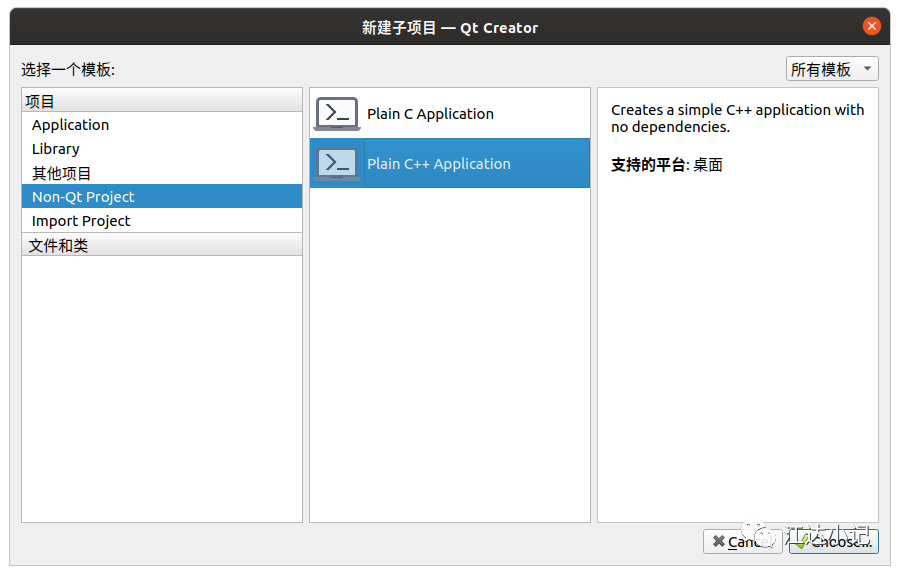
Task: Click the 支持的平台: 桌面 text
Action: [666, 165]
